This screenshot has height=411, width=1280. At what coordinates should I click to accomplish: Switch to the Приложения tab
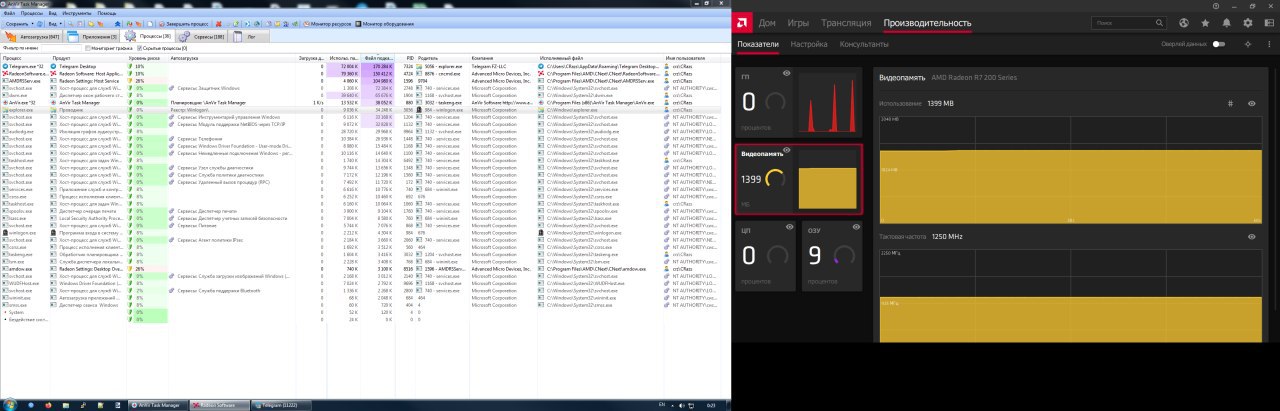(x=92, y=37)
